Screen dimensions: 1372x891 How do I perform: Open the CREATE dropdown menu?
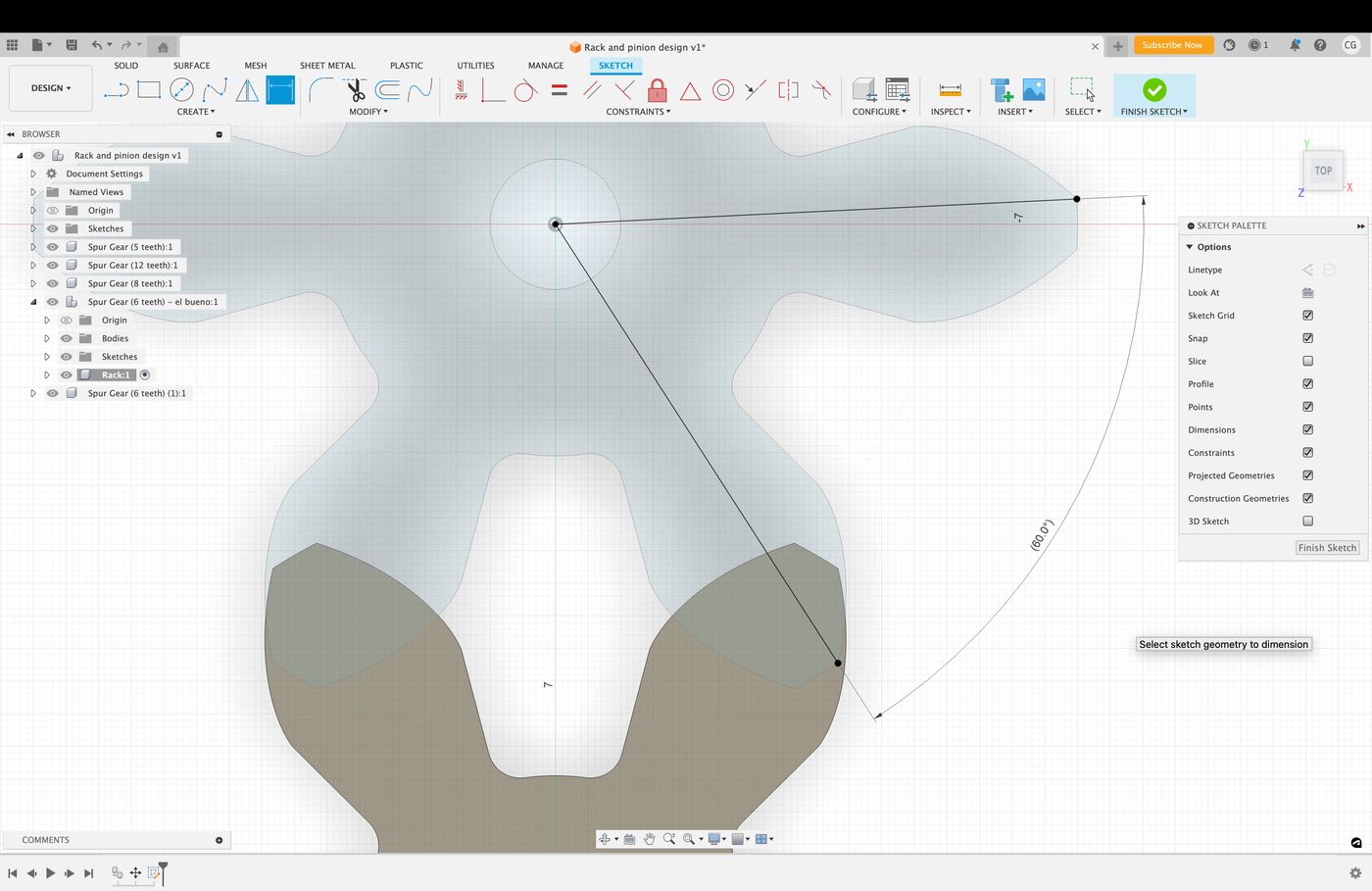point(196,112)
